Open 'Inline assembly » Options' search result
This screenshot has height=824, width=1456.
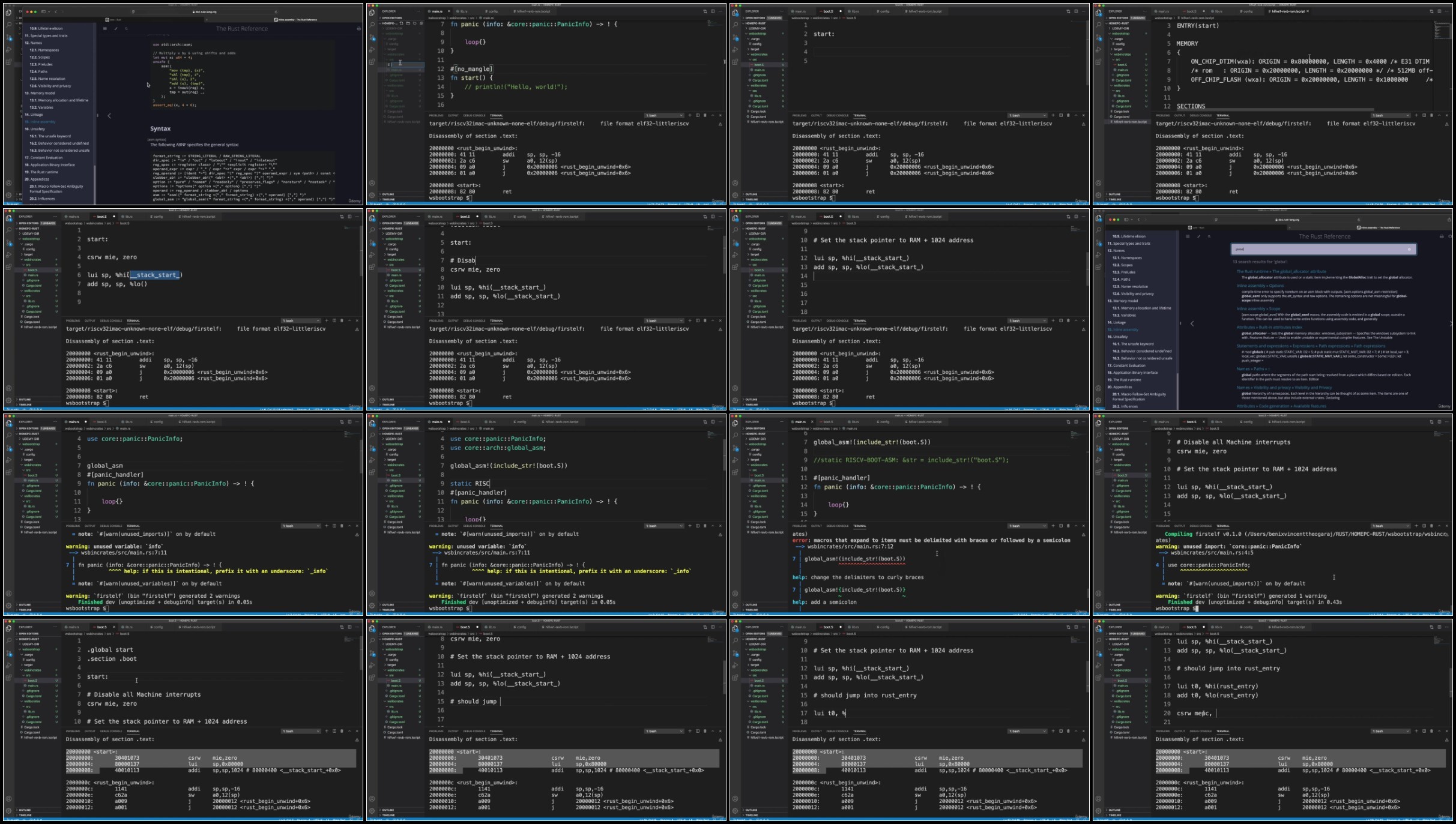tap(1260, 286)
